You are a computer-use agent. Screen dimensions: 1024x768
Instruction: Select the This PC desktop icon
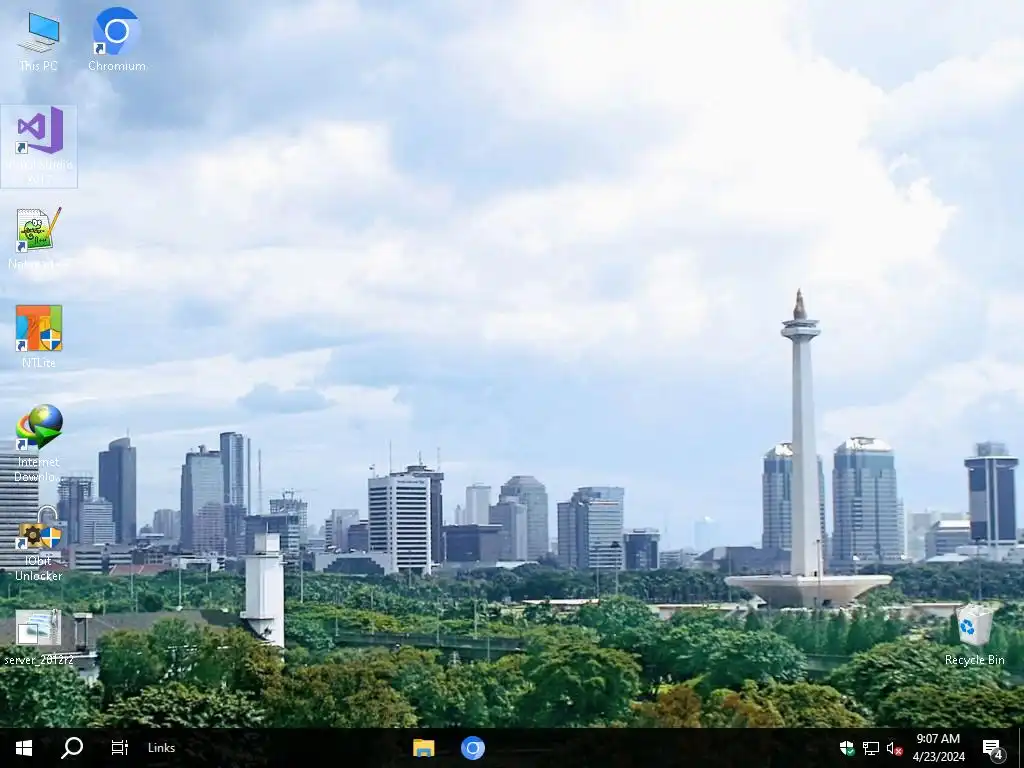pyautogui.click(x=39, y=42)
